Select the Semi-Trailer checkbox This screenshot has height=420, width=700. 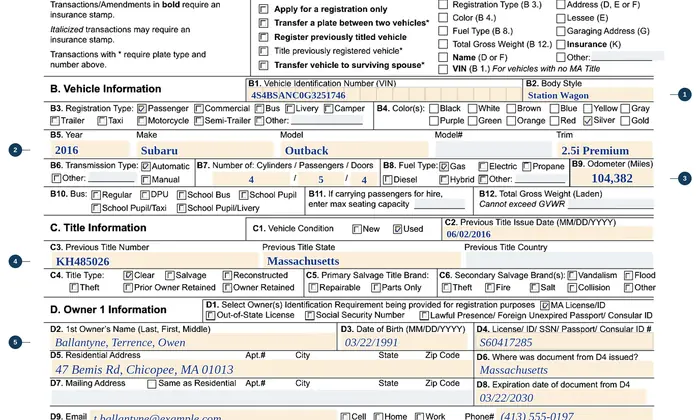click(199, 121)
